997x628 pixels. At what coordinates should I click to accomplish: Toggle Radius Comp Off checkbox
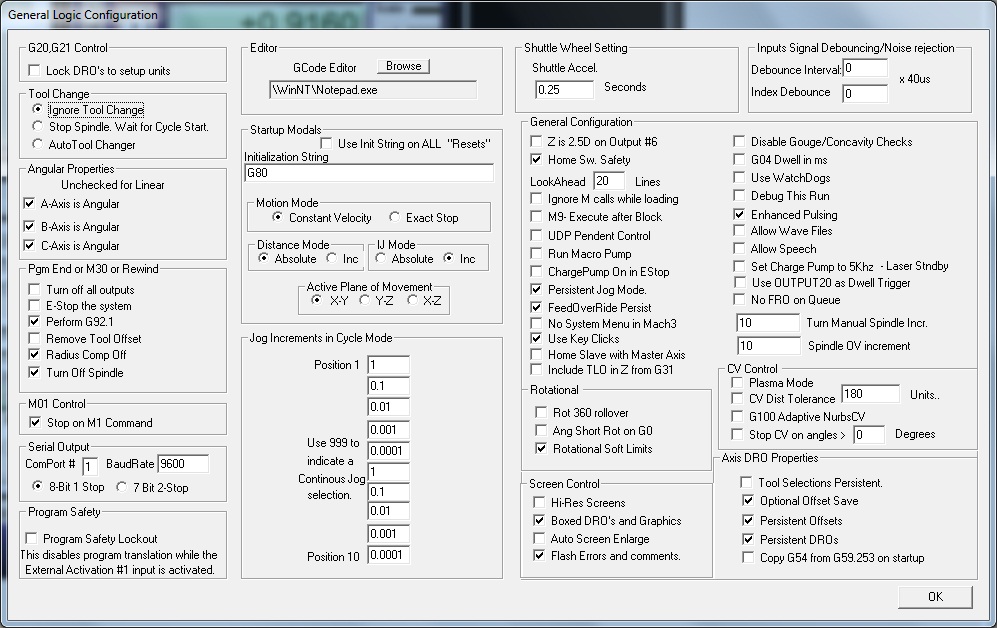click(x=34, y=355)
